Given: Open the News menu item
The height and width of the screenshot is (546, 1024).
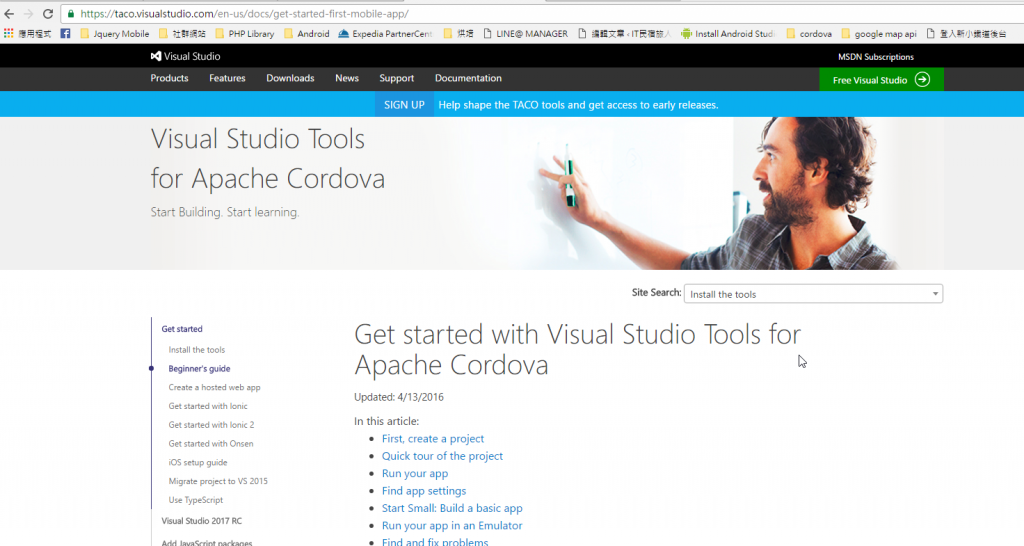Looking at the screenshot, I should tap(347, 78).
